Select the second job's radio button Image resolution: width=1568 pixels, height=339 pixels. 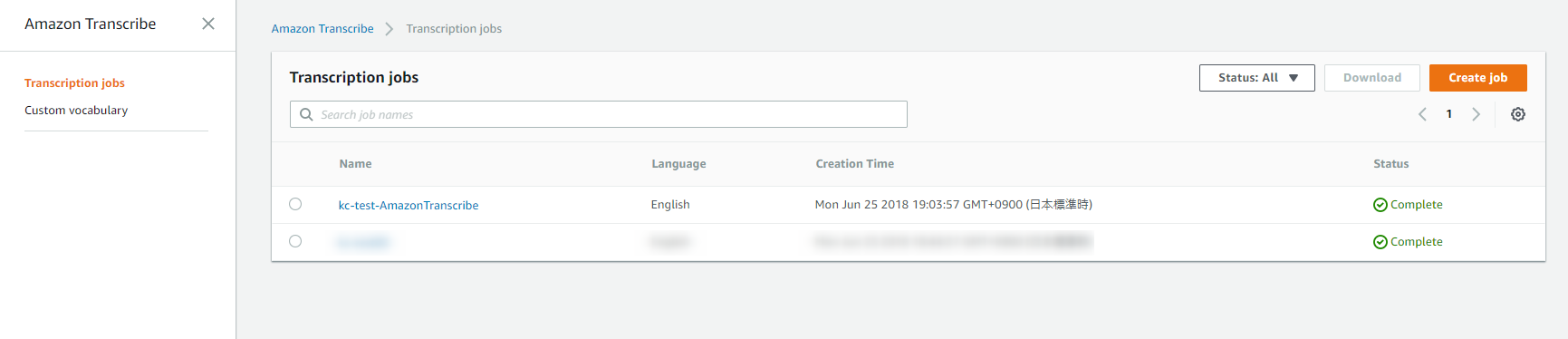pyautogui.click(x=295, y=241)
